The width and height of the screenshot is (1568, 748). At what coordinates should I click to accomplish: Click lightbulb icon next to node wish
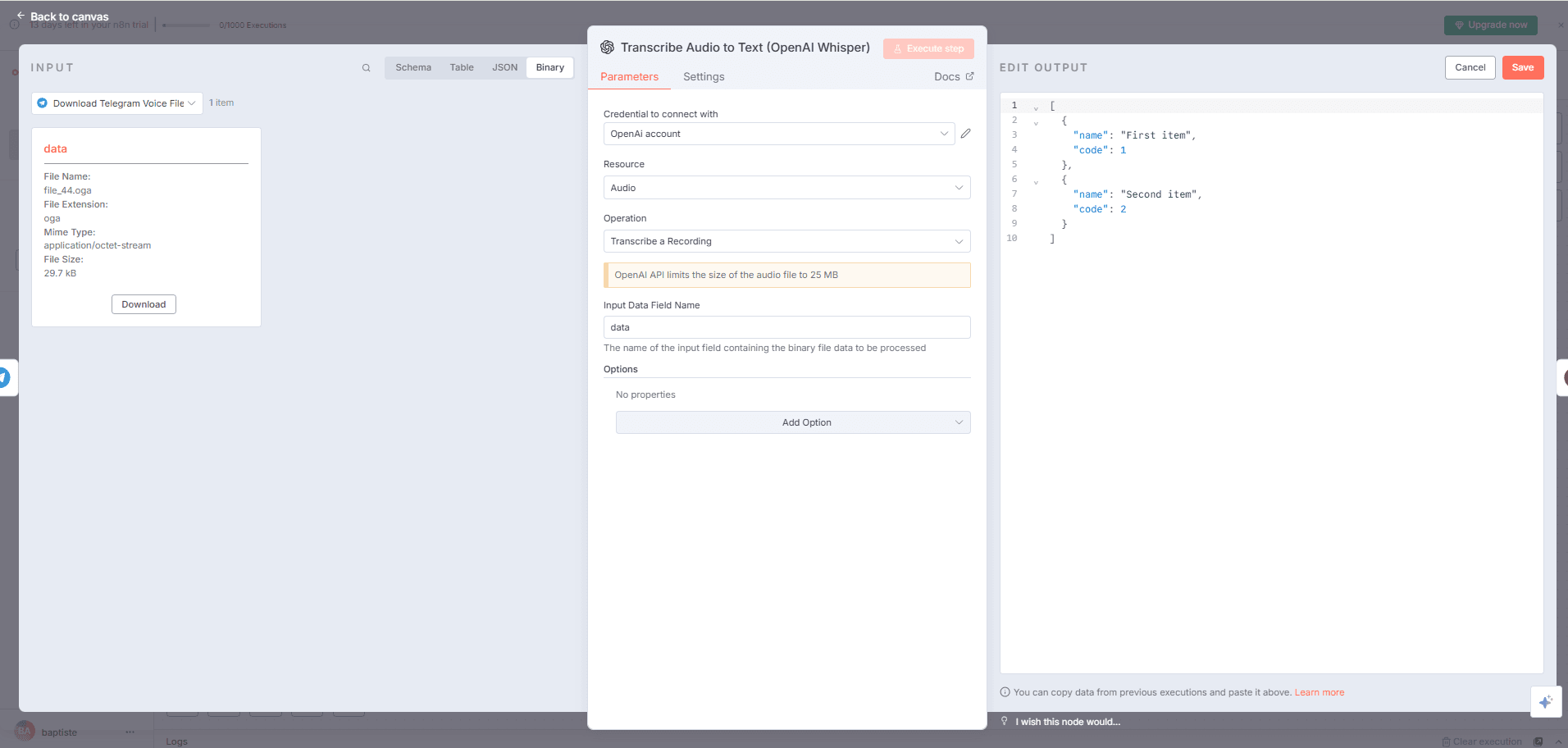tap(1004, 721)
